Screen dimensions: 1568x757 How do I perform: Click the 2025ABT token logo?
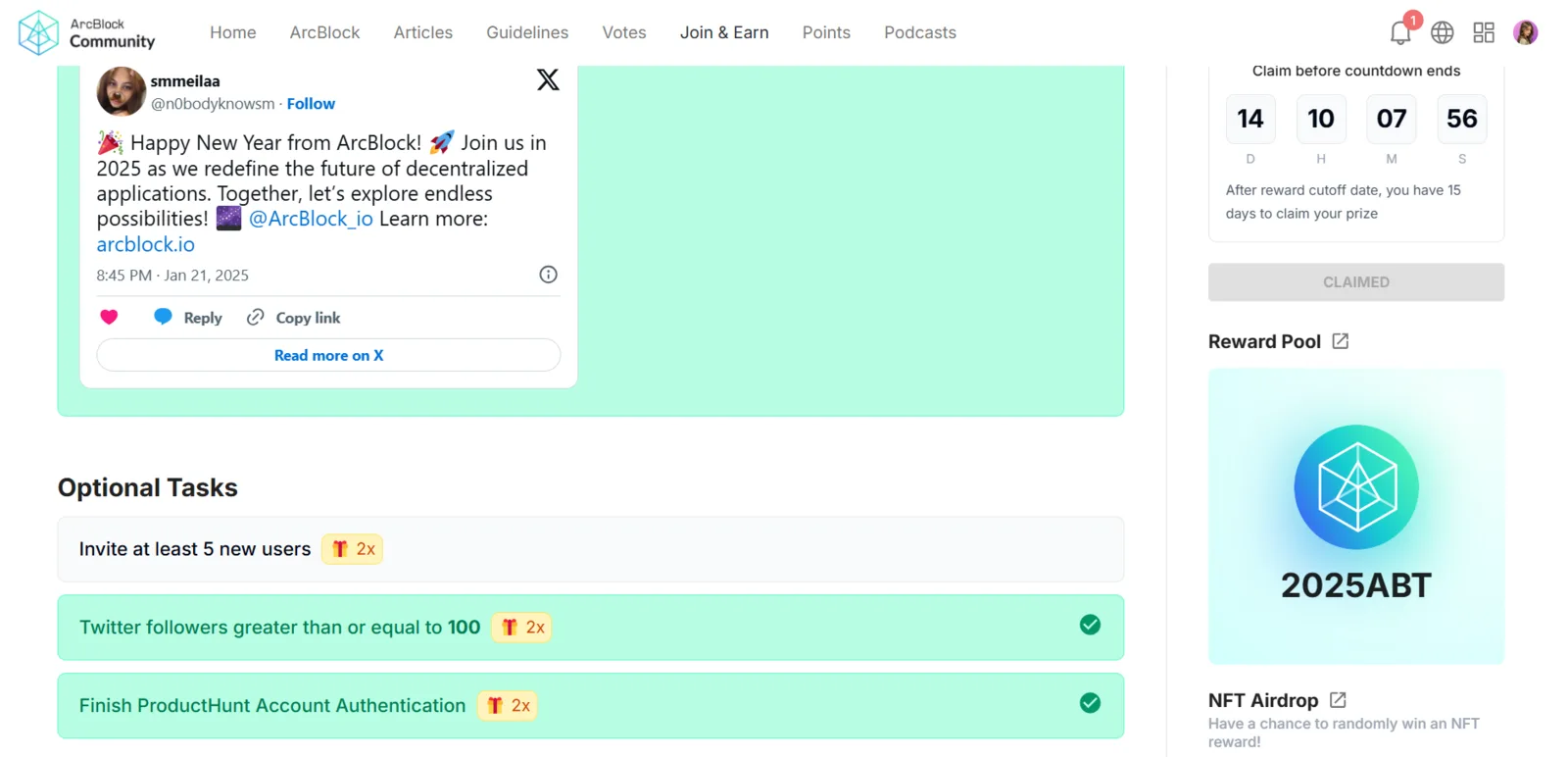(1356, 487)
